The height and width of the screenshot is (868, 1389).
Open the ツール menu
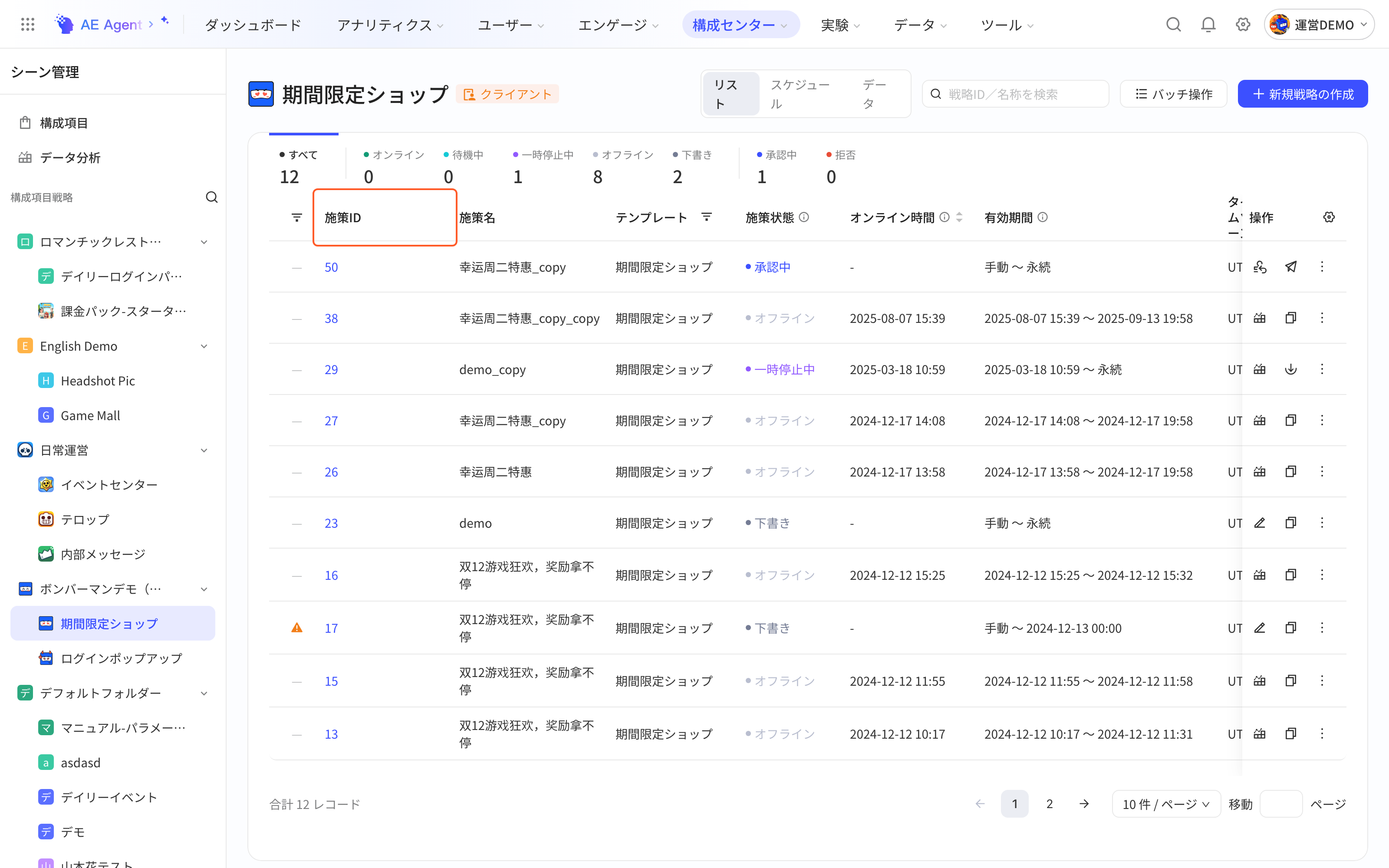click(1007, 25)
